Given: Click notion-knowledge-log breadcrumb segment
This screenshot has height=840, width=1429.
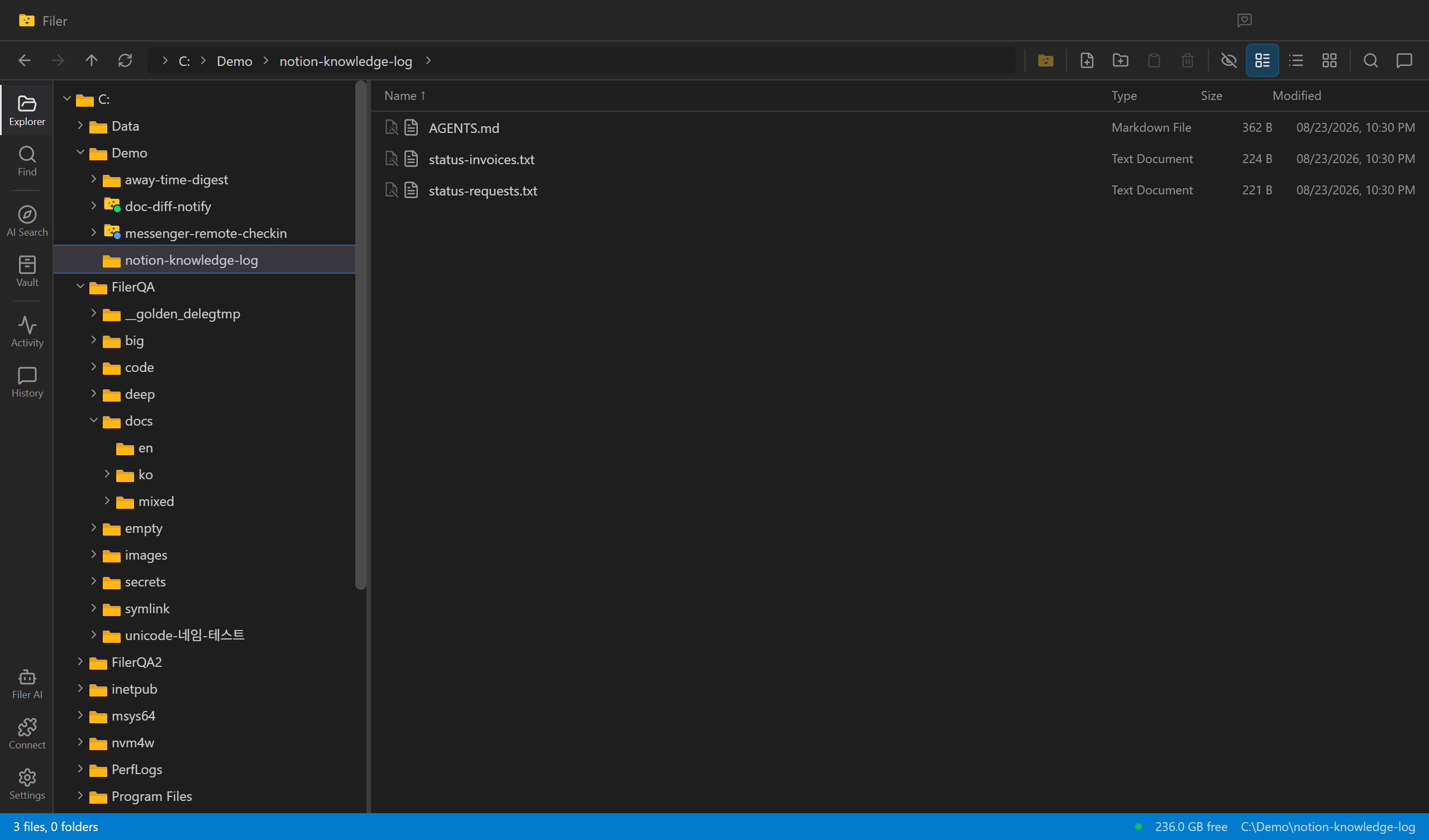Looking at the screenshot, I should [345, 61].
